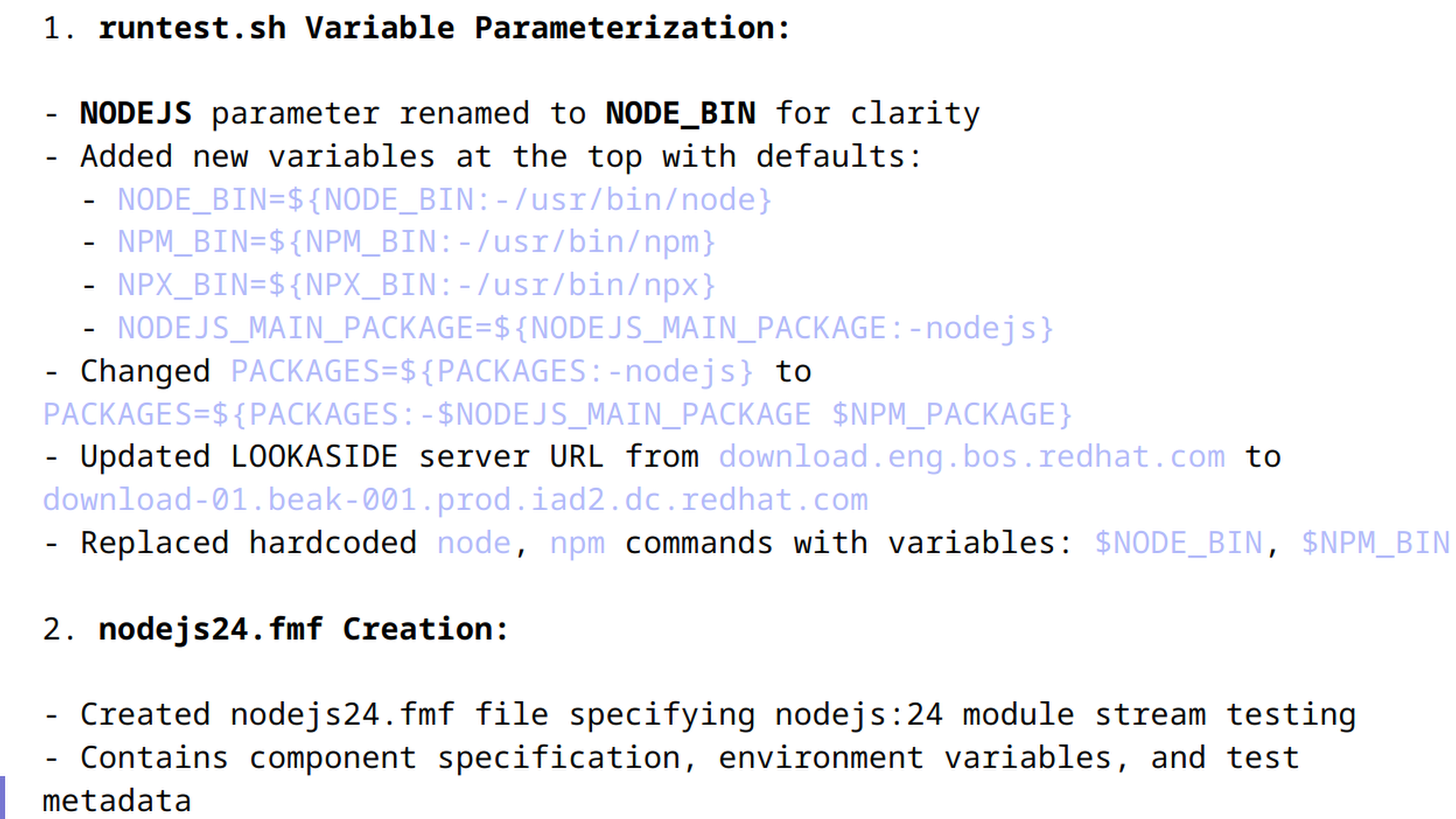Click the inline "npm" code word

pos(577,543)
